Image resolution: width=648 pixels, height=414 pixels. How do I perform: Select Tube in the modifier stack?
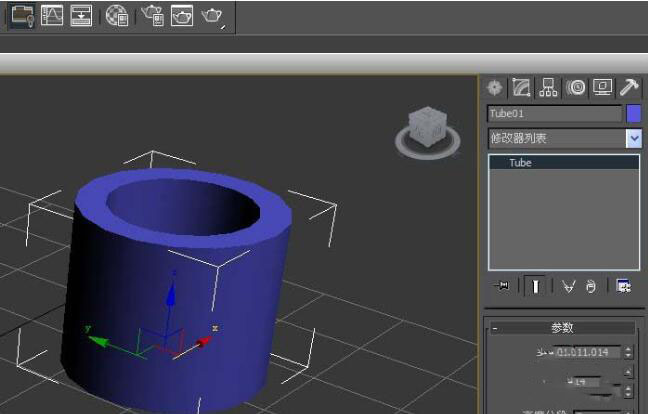pos(520,162)
